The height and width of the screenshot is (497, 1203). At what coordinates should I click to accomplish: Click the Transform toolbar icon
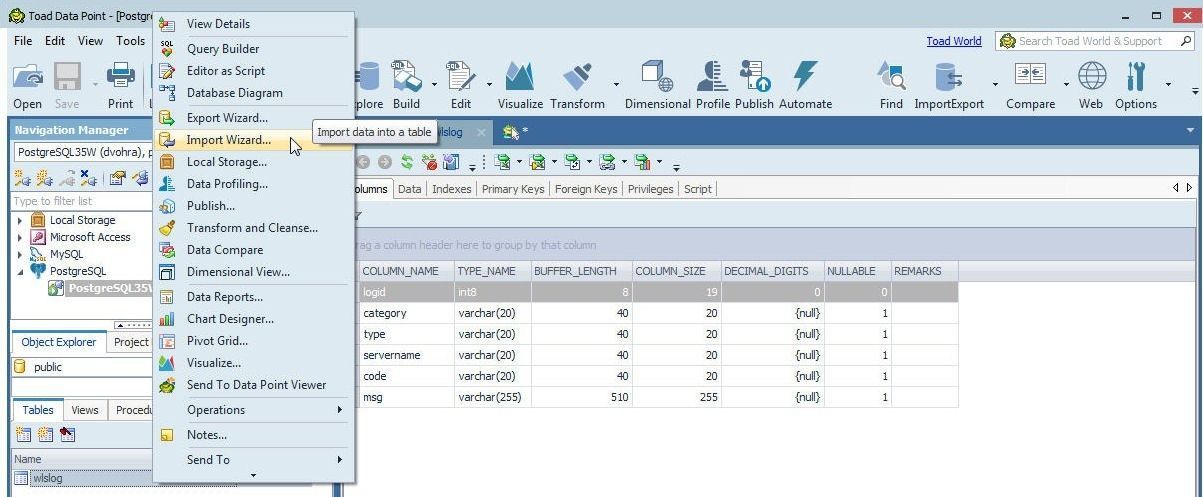577,85
